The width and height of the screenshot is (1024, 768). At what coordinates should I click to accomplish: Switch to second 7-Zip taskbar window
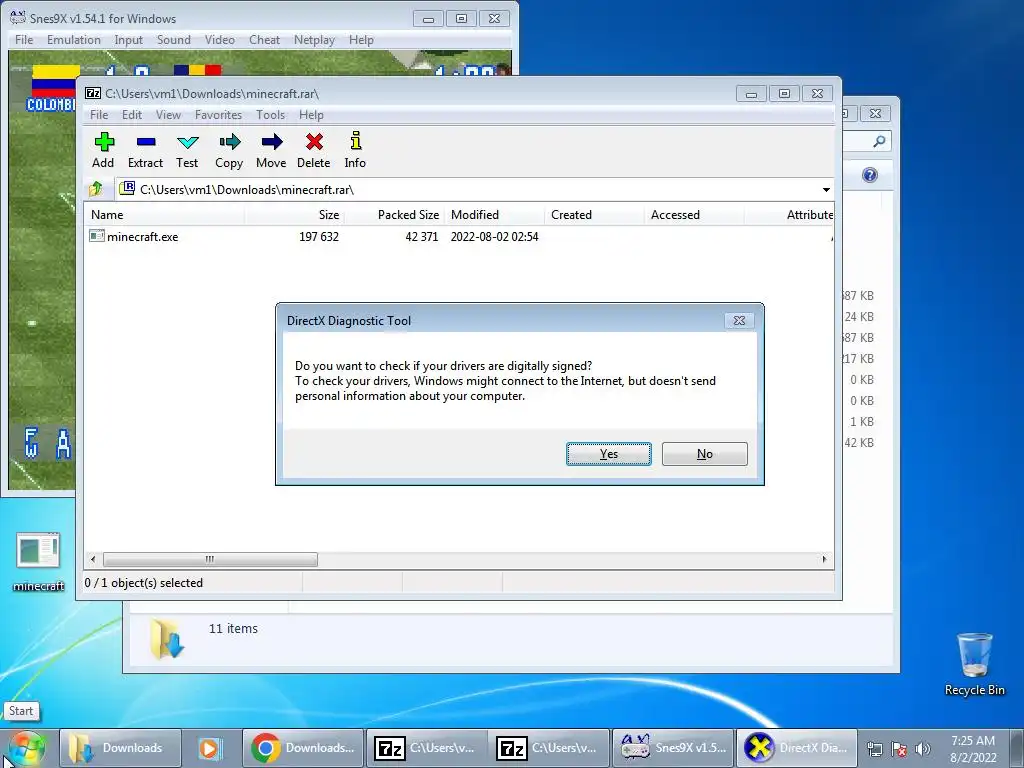point(548,748)
